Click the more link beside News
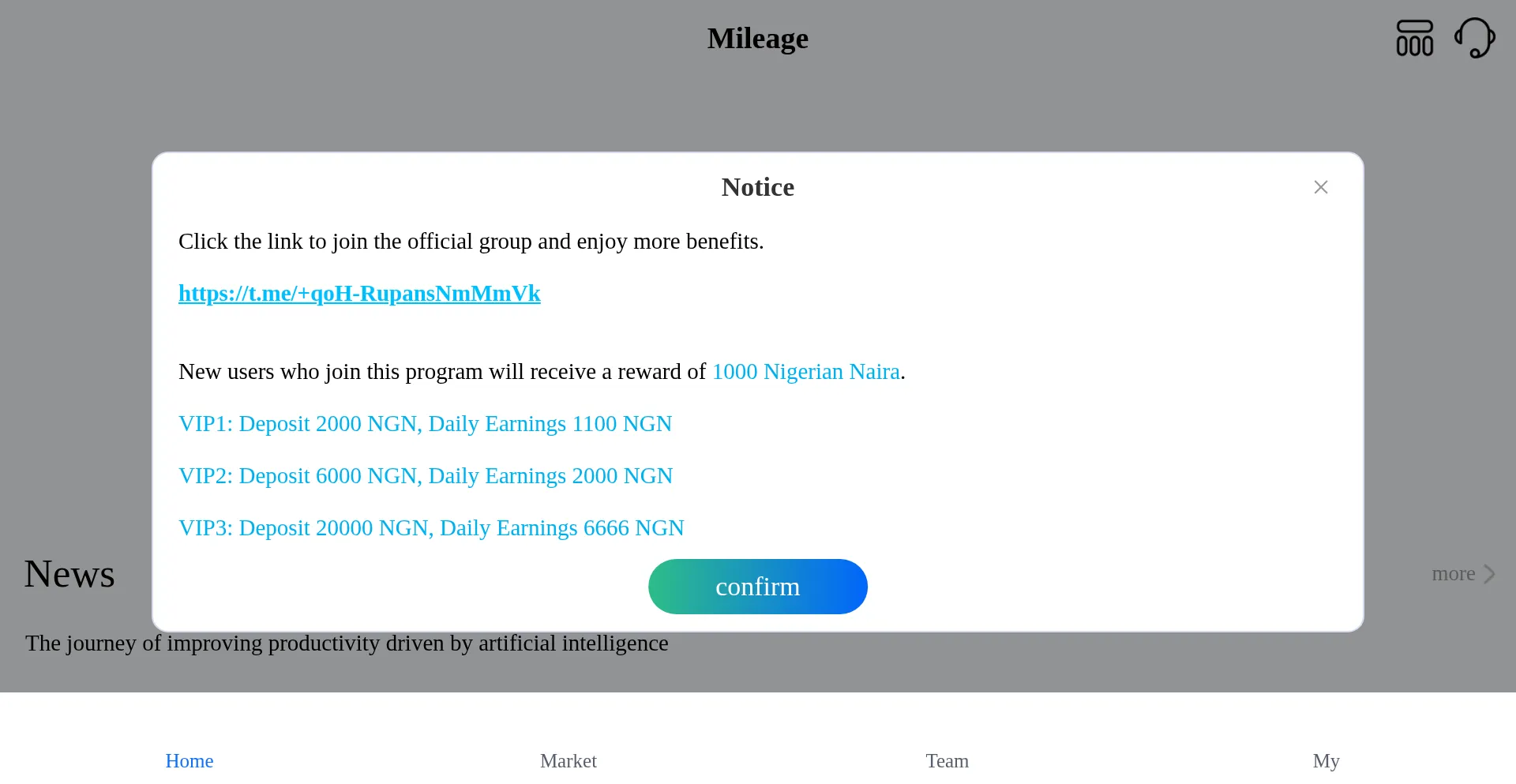The height and width of the screenshot is (784, 1516). [1453, 574]
